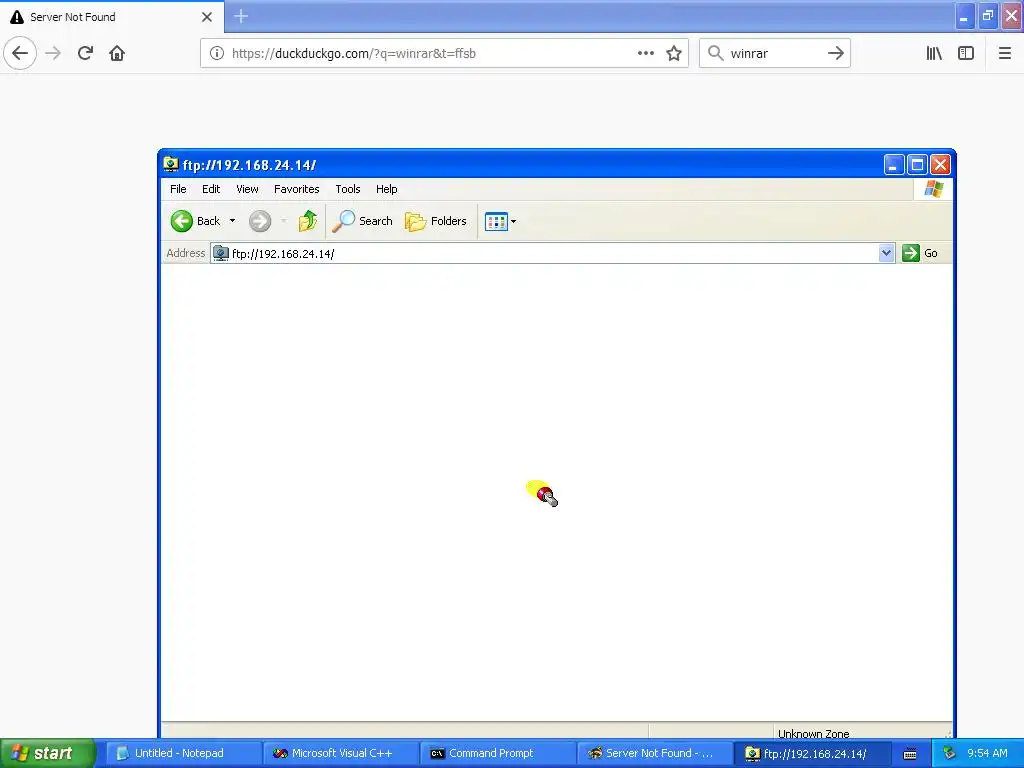Close the Server Not Found tab

click(x=207, y=17)
